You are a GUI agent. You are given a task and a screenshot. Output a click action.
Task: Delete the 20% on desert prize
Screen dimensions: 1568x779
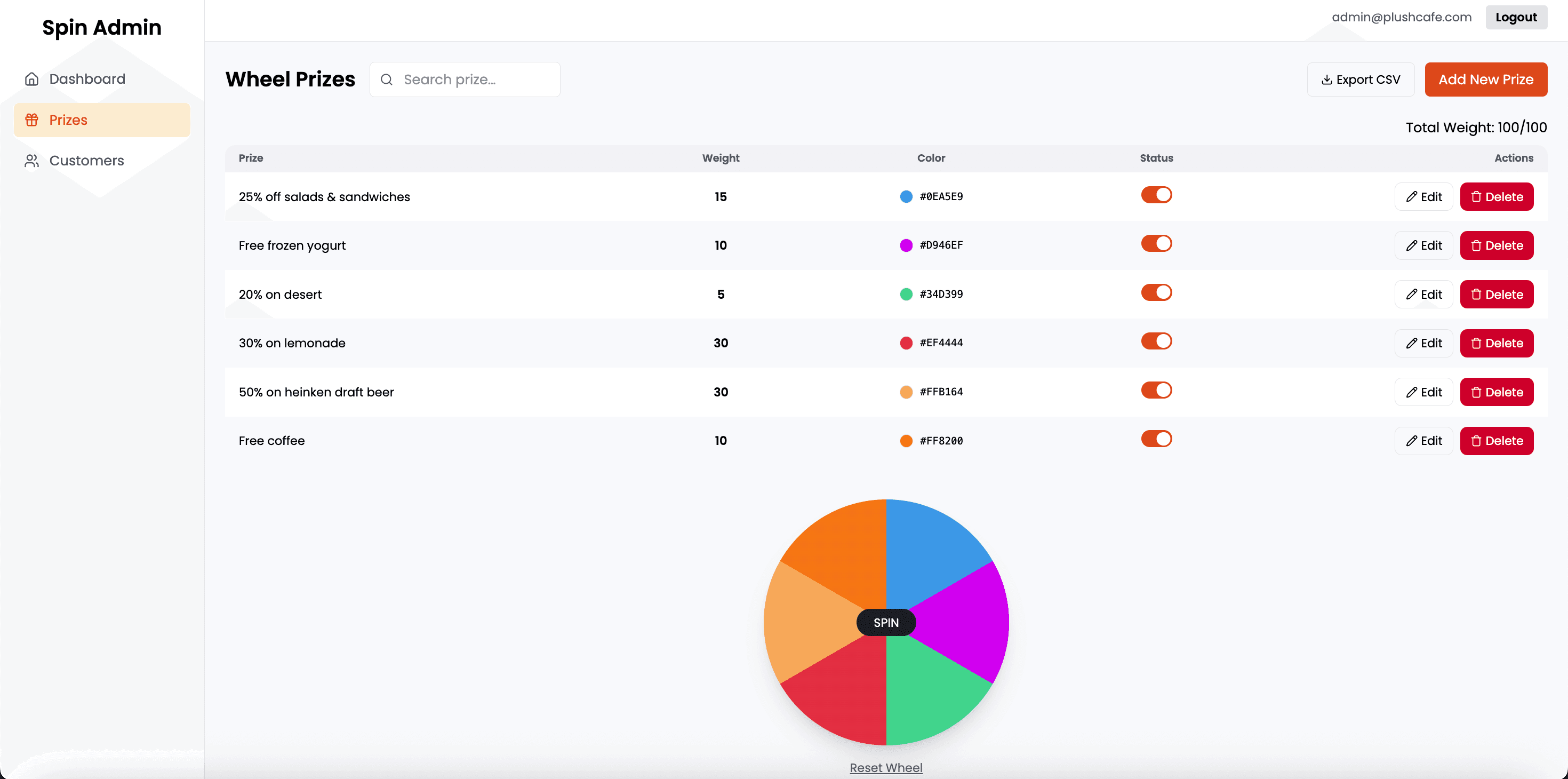pos(1496,294)
